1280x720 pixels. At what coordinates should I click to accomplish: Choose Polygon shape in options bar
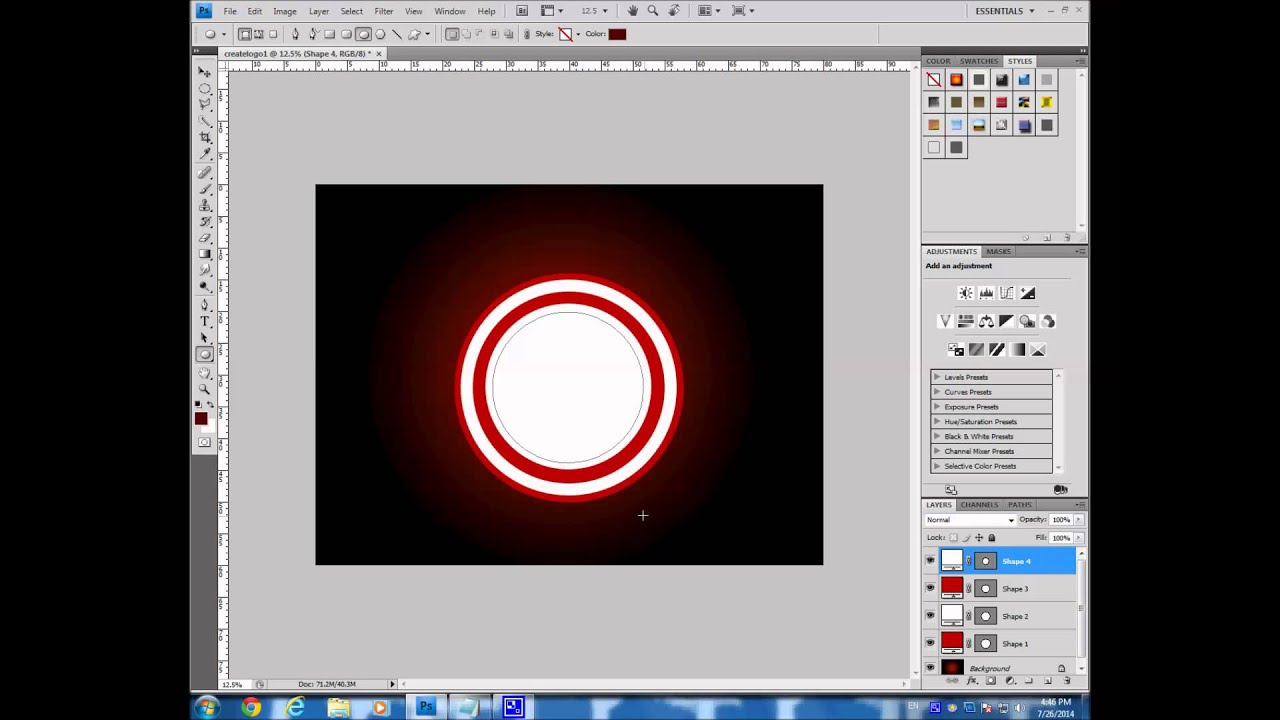click(380, 34)
